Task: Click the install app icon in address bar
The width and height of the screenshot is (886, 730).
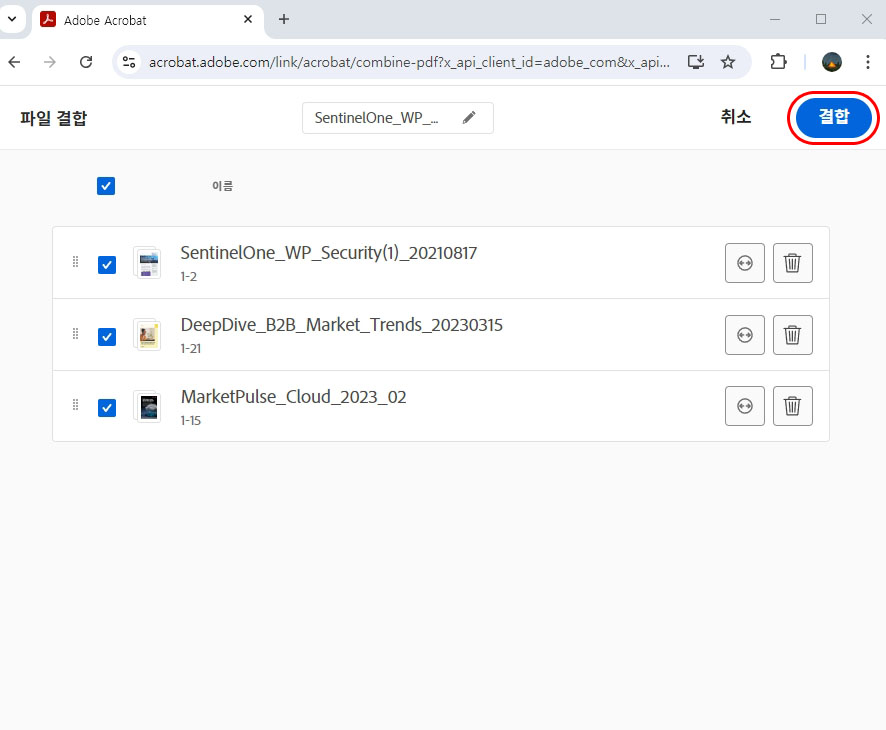Action: (x=696, y=62)
